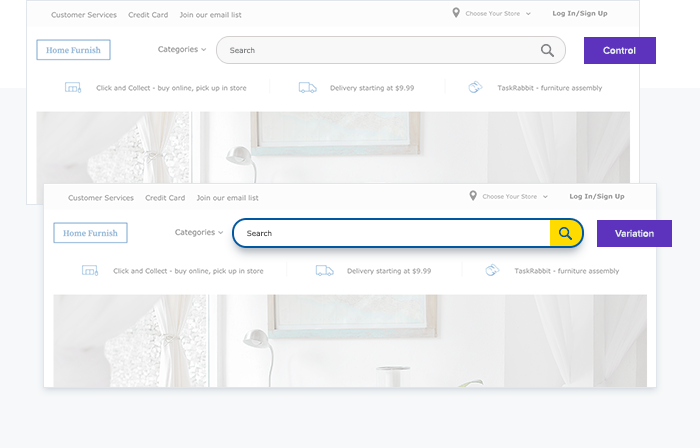Viewport: 700px width, 448px height.
Task: Click the gray magnifier icon in Control search bar
Action: pos(547,50)
